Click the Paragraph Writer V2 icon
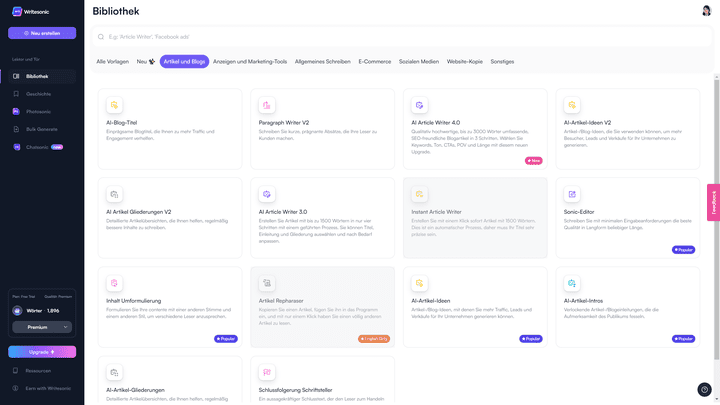 [266, 105]
